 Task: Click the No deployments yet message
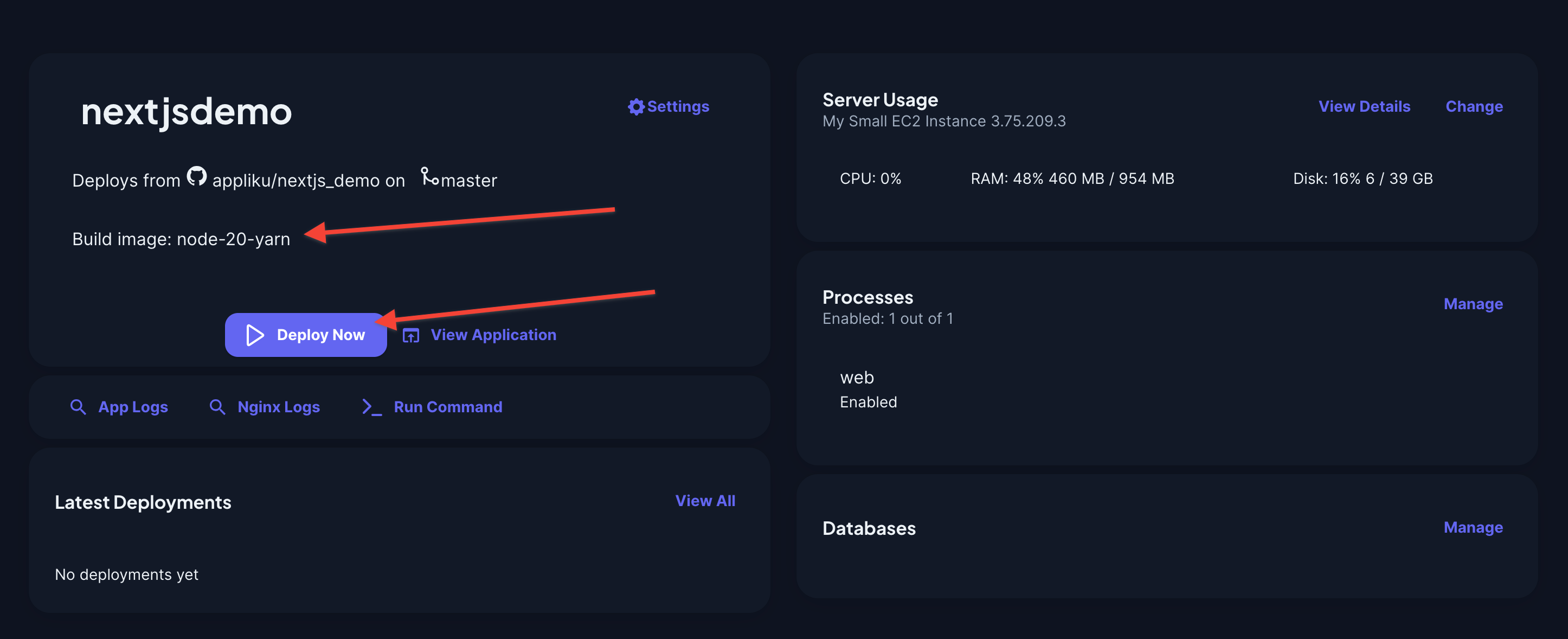coord(127,574)
